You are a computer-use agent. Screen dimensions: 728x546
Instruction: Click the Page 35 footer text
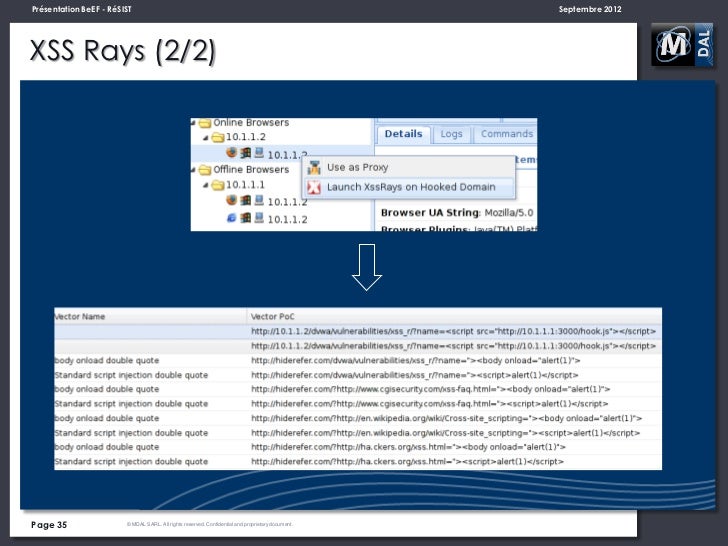49,525
